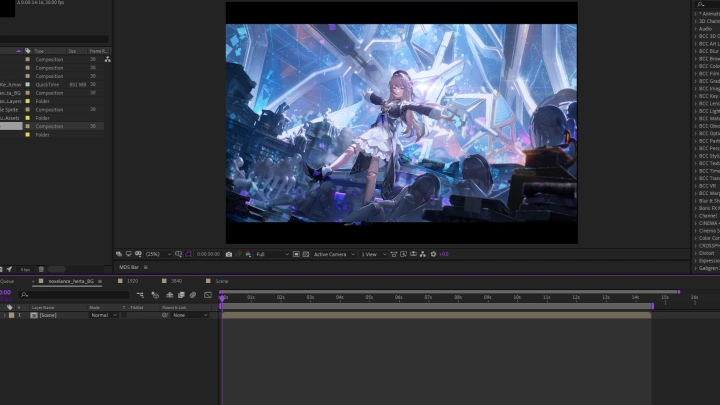Click the rocket icon in Project panel footer
This screenshot has width=720, height=405.
click(9, 270)
